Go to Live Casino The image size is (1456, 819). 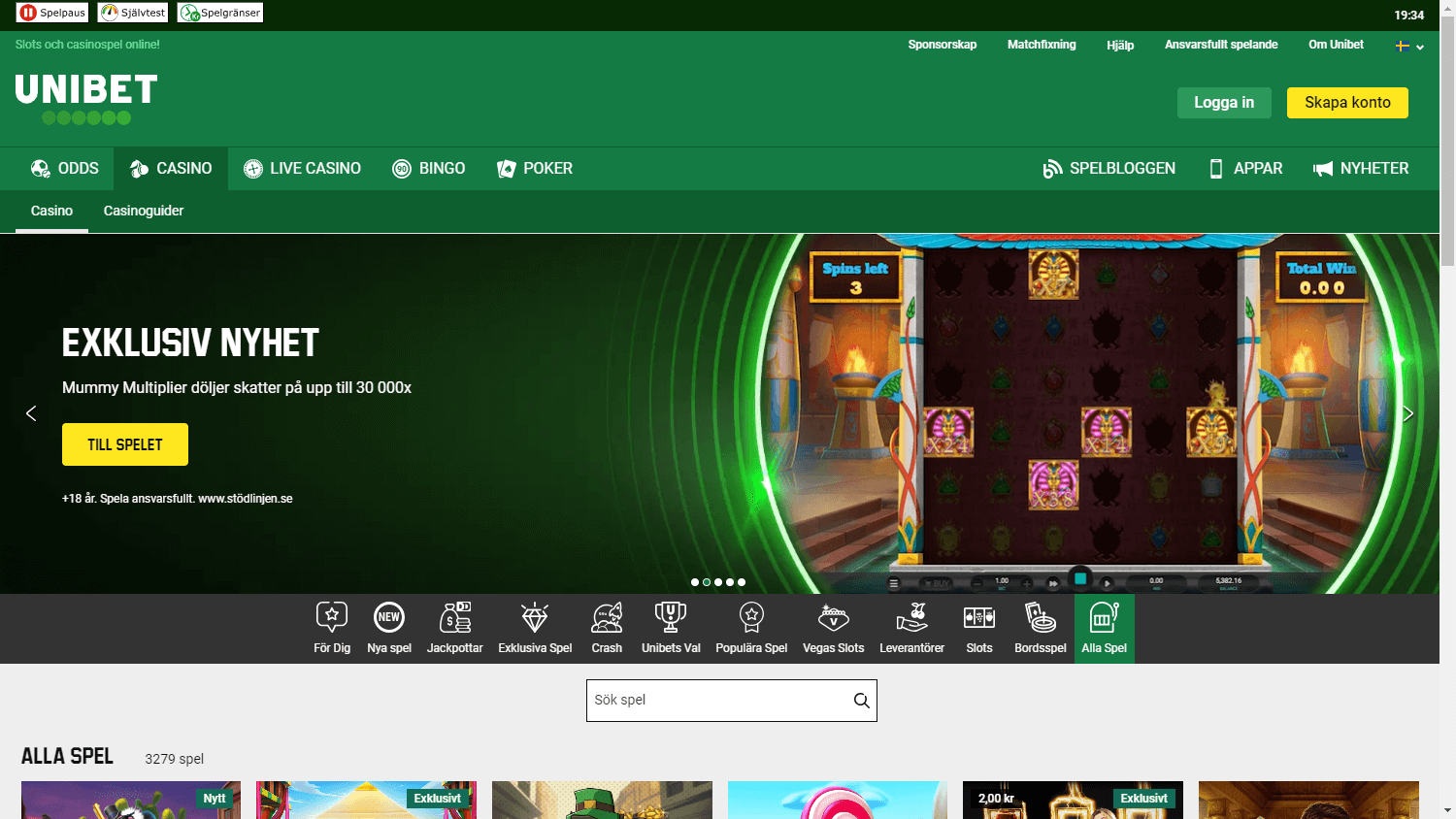point(302,169)
